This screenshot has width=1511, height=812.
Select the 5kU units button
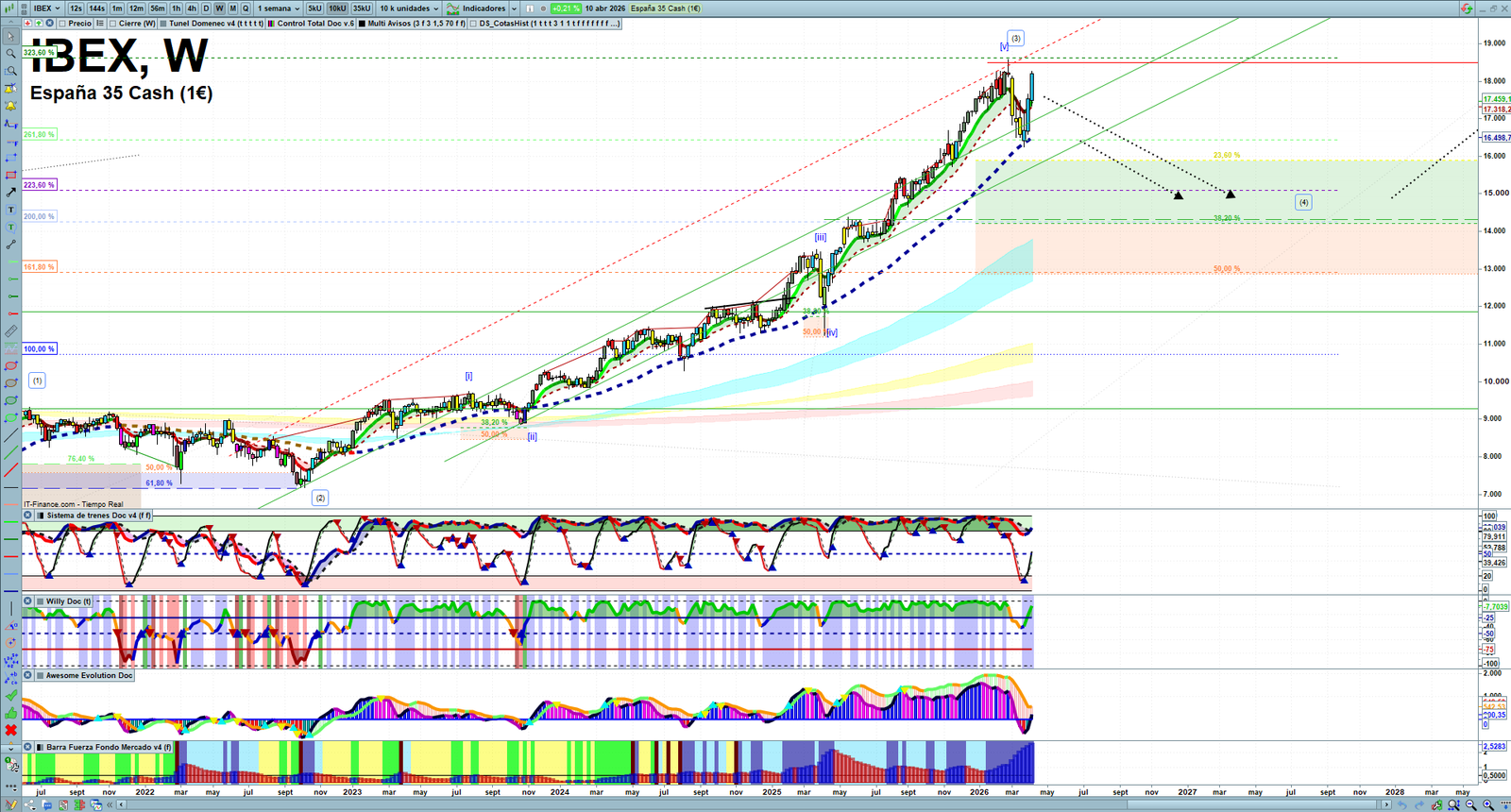pos(314,8)
